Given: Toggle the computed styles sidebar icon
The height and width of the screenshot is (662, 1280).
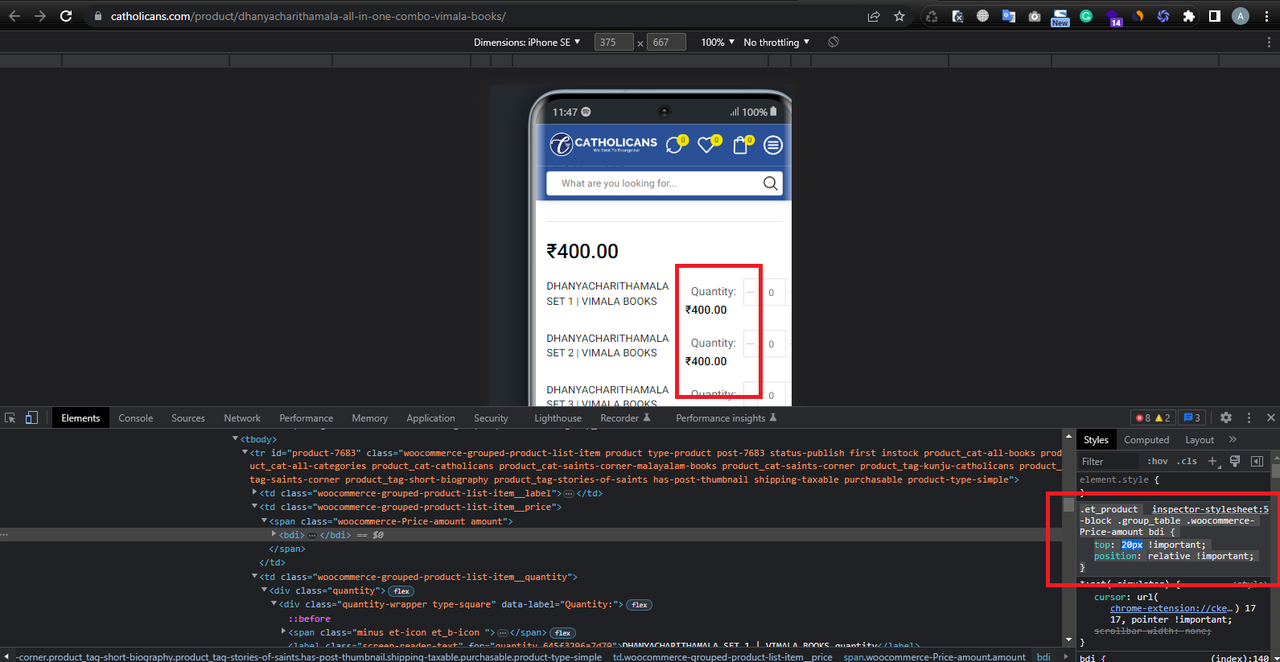Looking at the screenshot, I should pyautogui.click(x=1256, y=461).
